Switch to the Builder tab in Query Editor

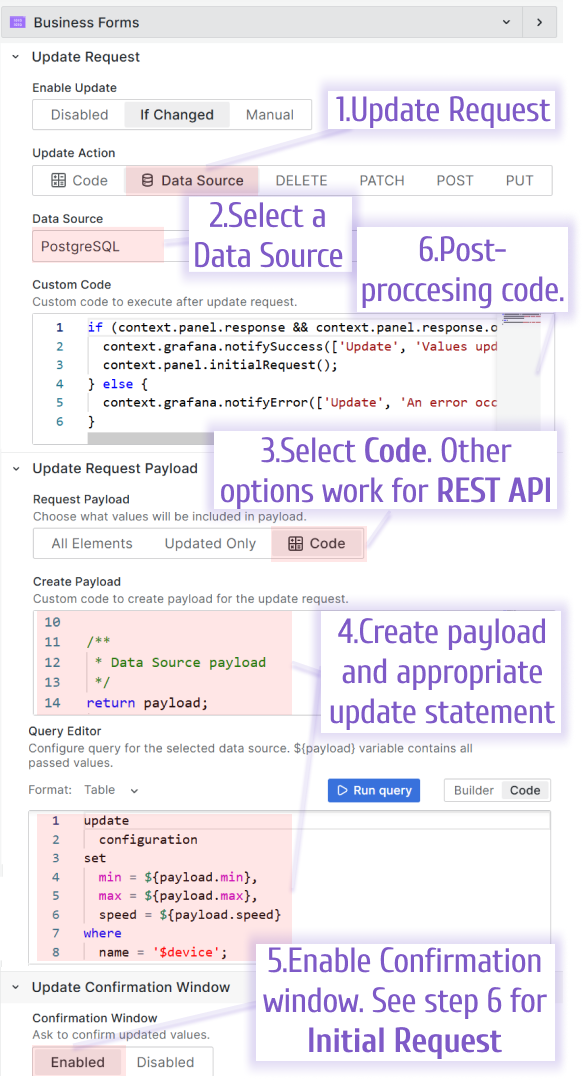pyautogui.click(x=476, y=789)
